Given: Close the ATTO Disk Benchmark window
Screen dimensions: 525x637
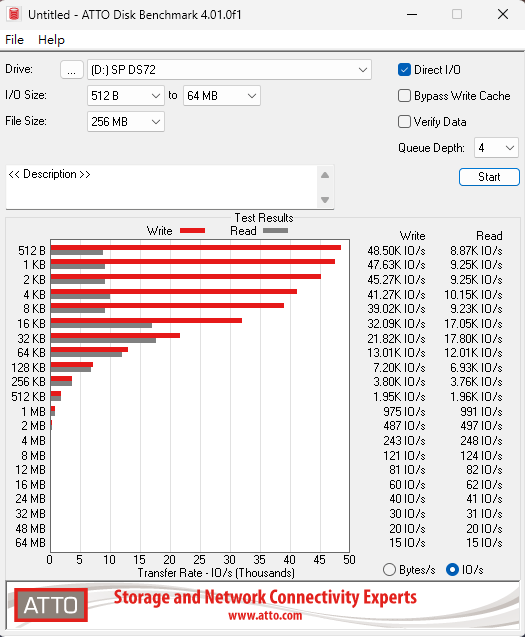Looking at the screenshot, I should 503,14.
